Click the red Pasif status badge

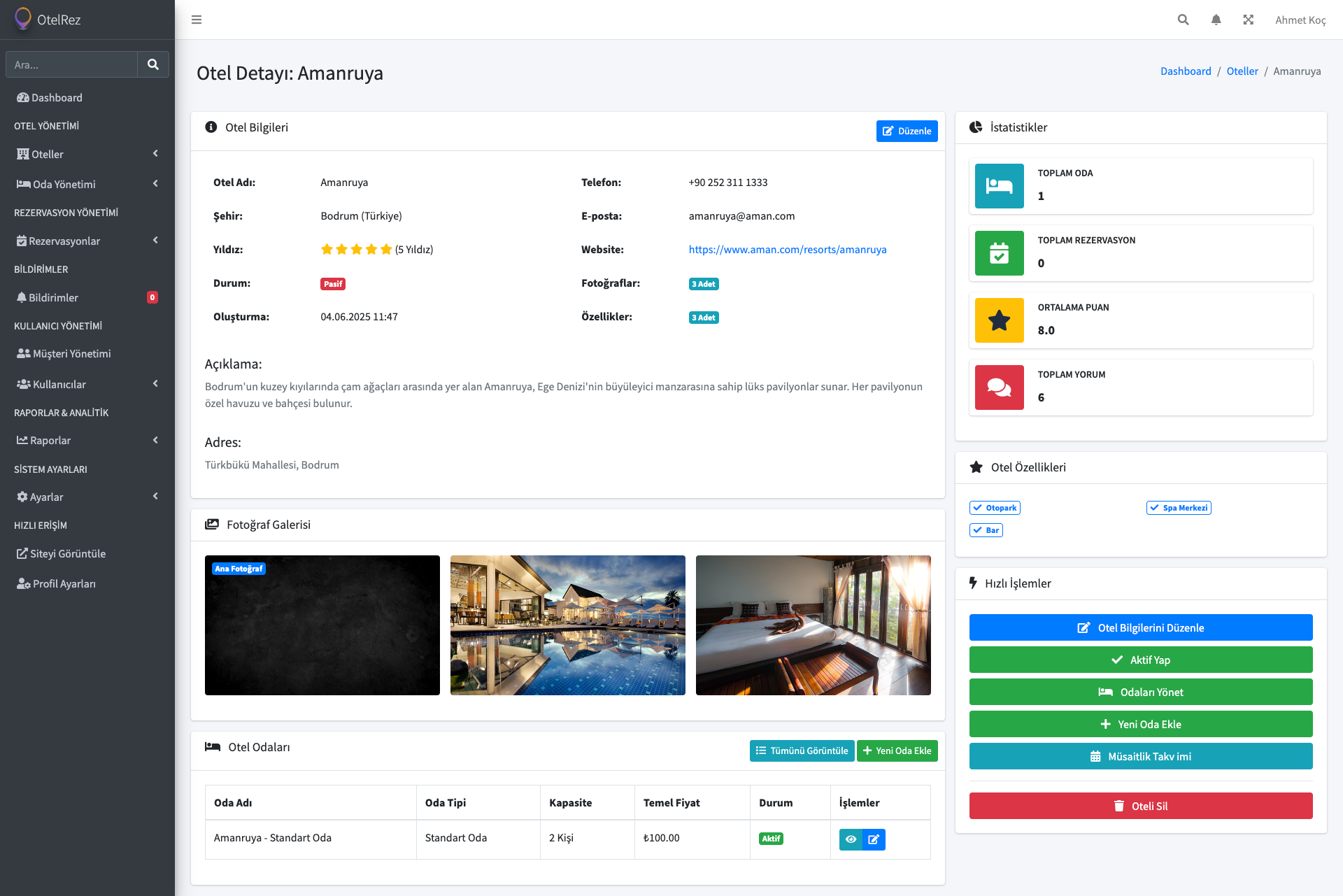[x=333, y=284]
